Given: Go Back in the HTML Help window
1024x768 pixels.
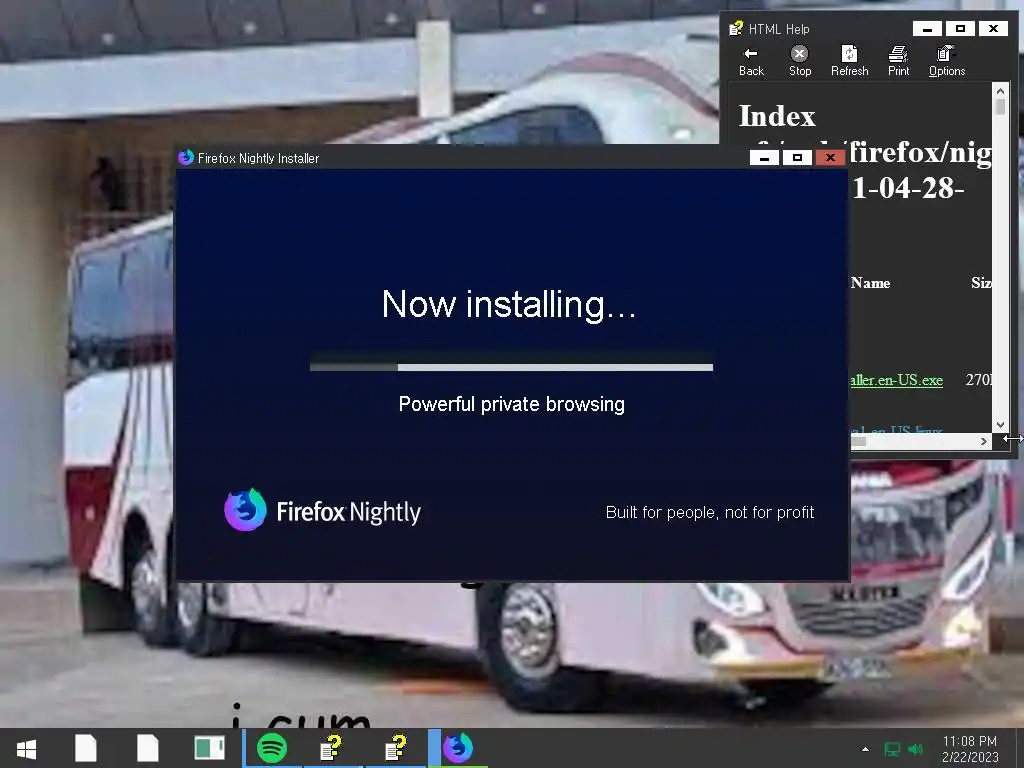Looking at the screenshot, I should 751,61.
